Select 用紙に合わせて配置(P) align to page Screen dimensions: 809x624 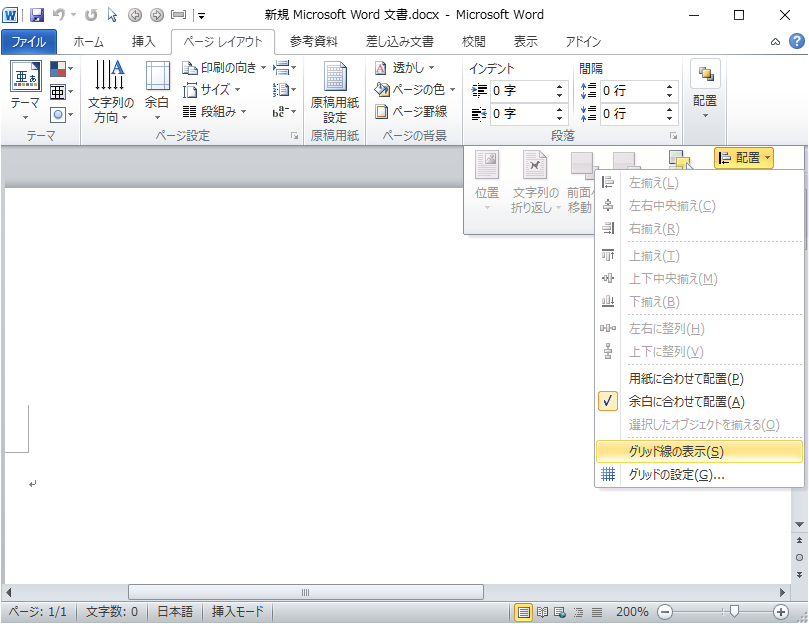point(700,379)
